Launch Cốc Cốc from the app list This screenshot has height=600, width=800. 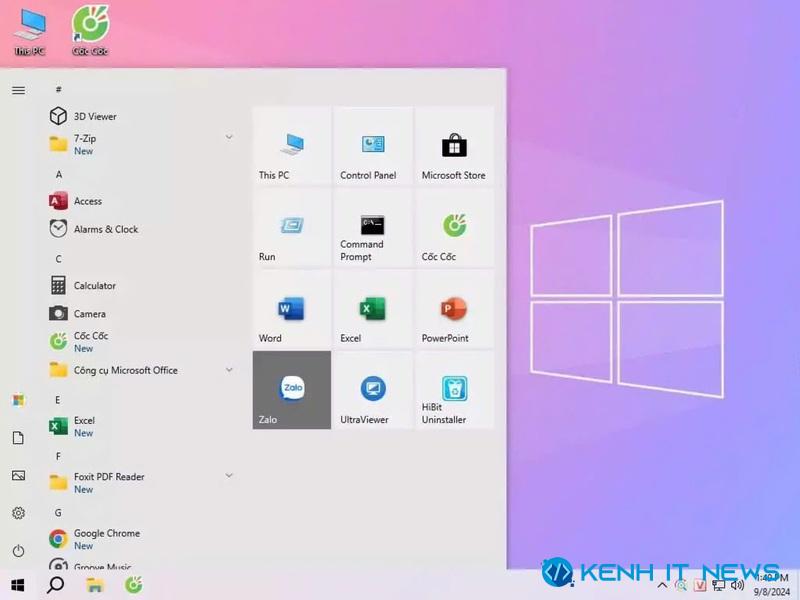140,341
